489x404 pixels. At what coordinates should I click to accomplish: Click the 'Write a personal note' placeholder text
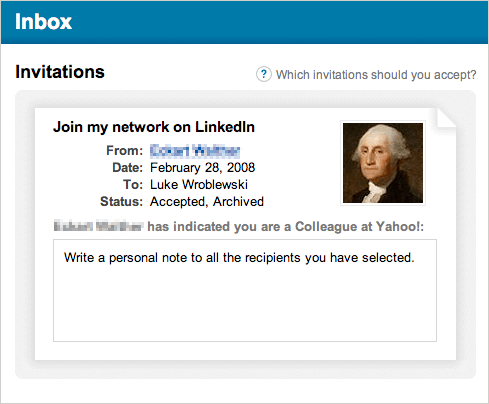click(239, 258)
